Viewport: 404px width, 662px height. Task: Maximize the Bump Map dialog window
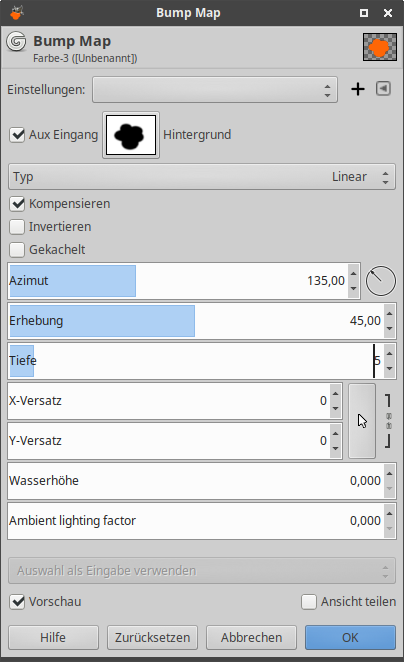(364, 13)
